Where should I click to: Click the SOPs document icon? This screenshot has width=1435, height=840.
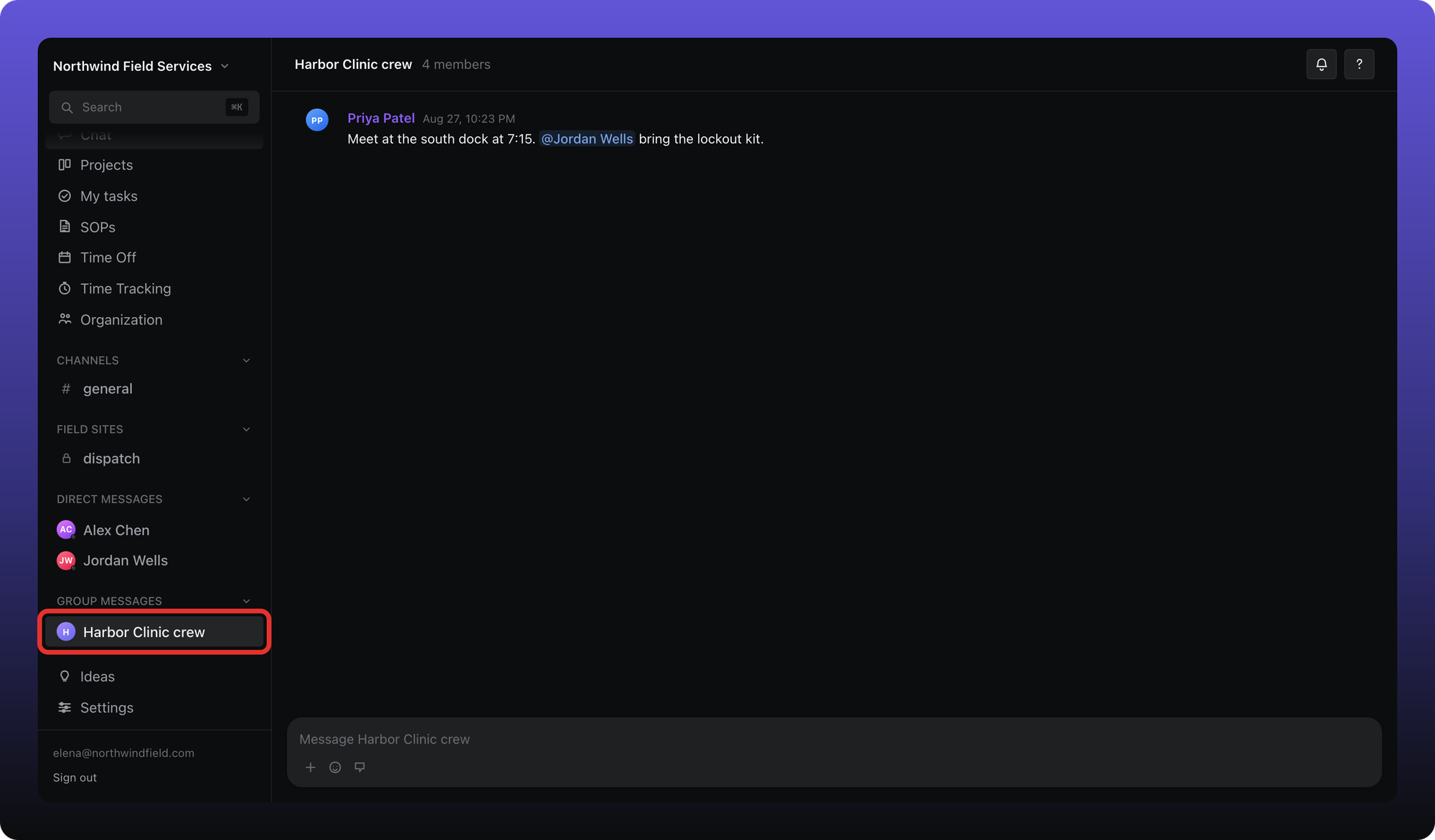pyautogui.click(x=65, y=227)
